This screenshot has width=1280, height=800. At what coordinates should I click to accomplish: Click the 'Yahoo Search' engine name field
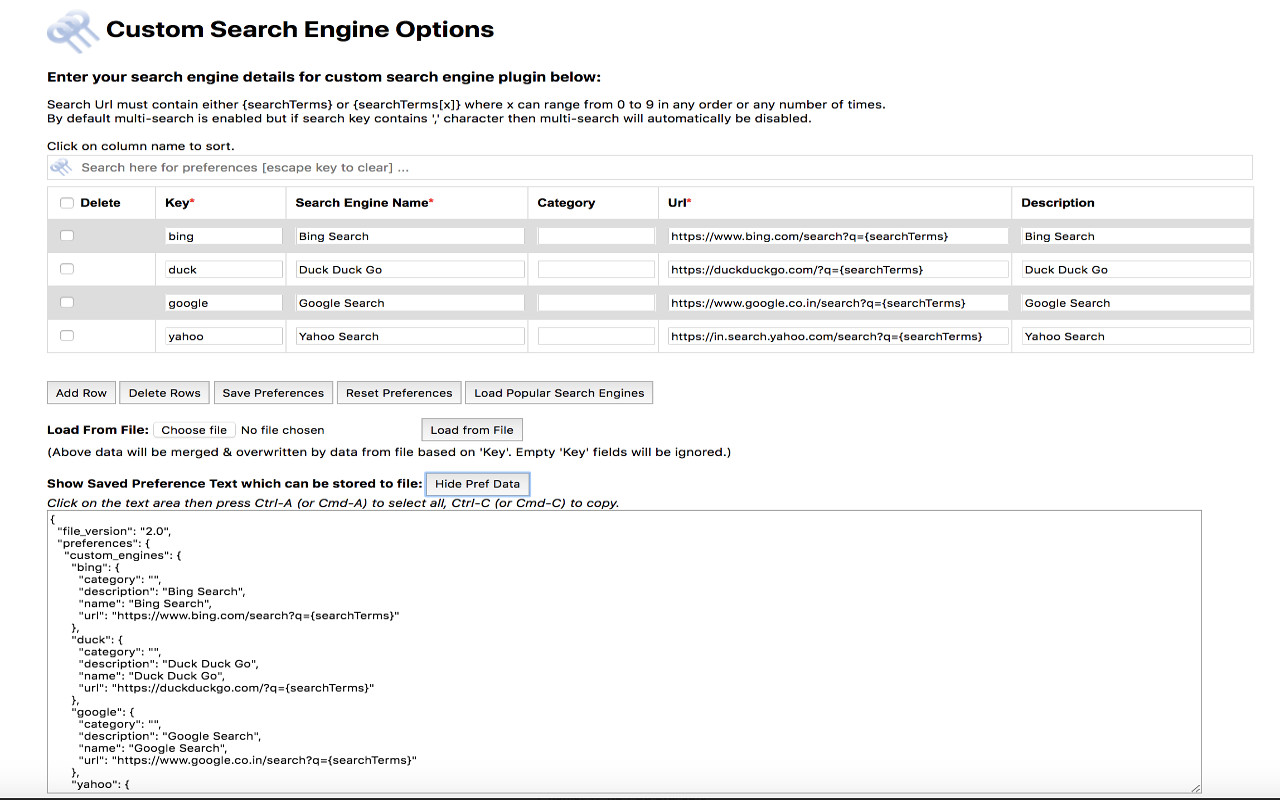point(410,336)
